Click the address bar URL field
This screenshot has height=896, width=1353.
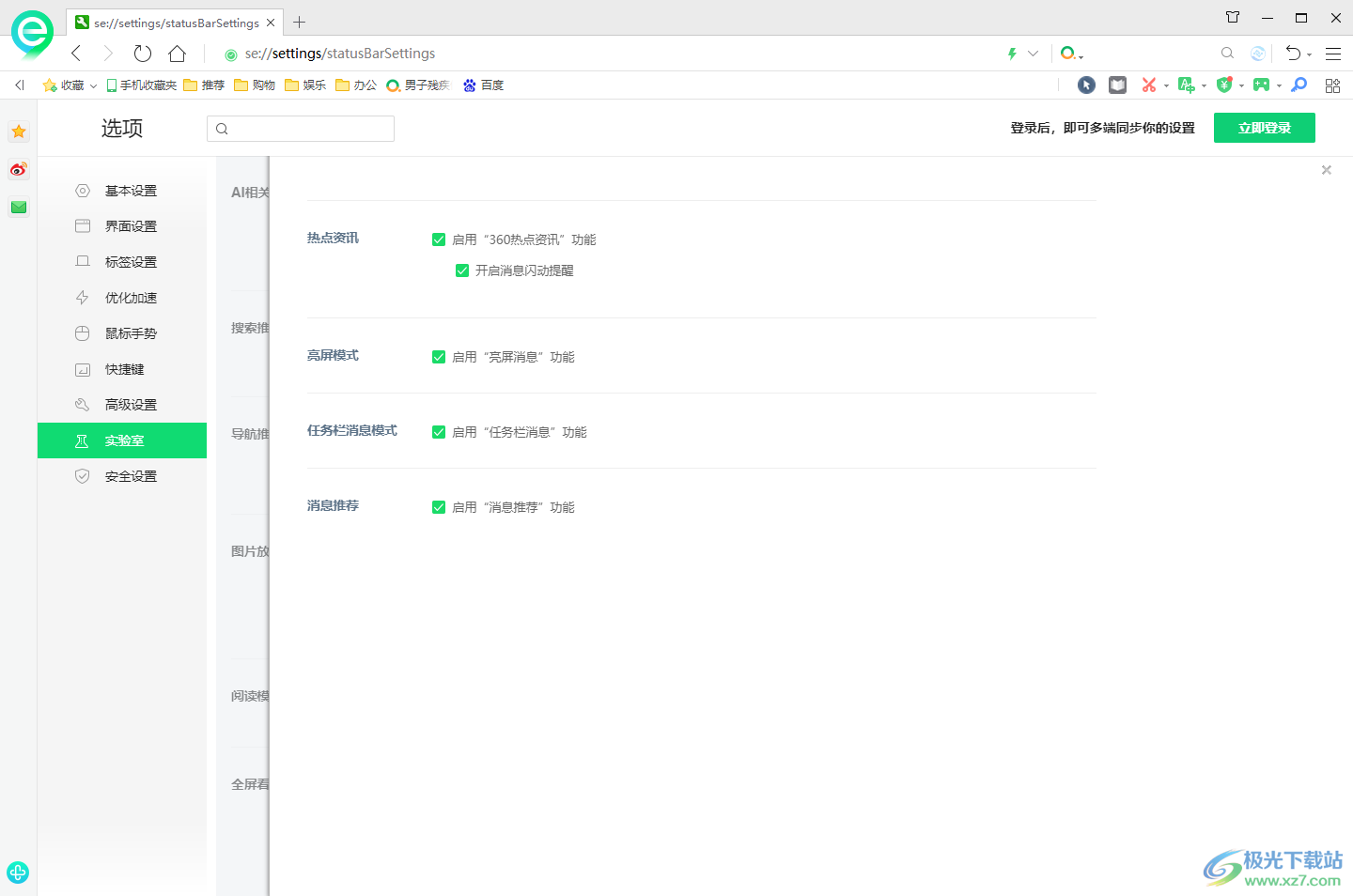tap(611, 54)
